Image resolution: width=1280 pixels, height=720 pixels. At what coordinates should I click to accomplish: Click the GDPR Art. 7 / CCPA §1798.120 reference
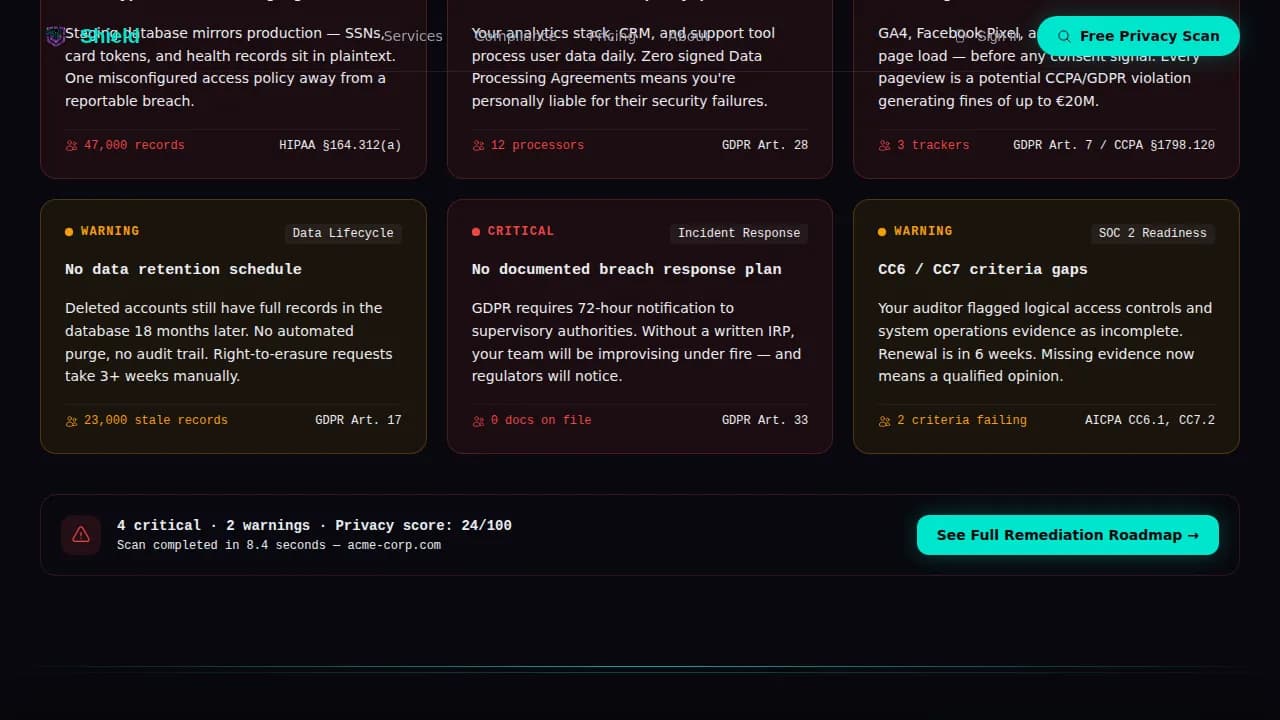(x=1114, y=145)
